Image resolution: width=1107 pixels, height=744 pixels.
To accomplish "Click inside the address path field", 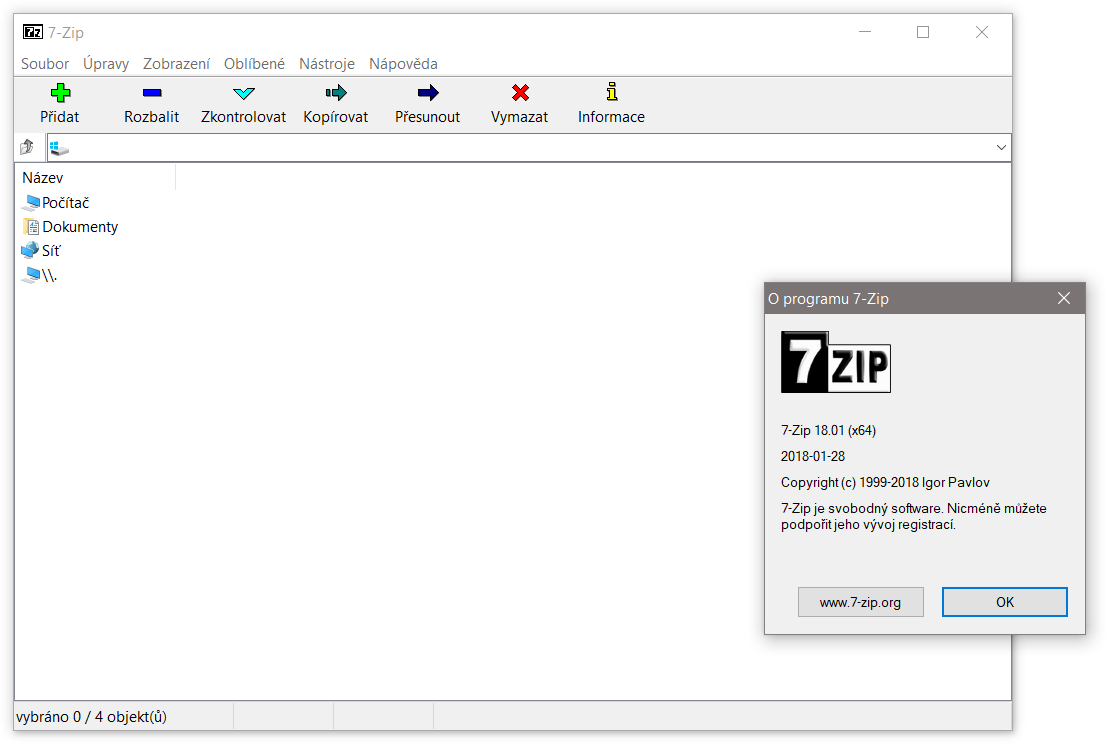I will pos(529,148).
